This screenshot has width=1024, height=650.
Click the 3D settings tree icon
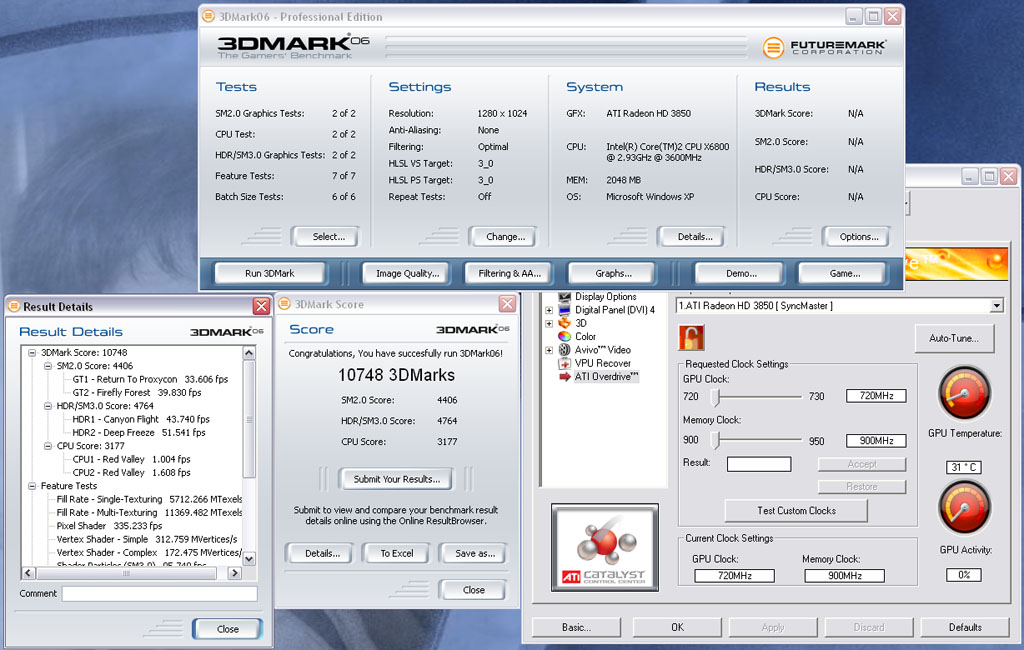click(564, 323)
